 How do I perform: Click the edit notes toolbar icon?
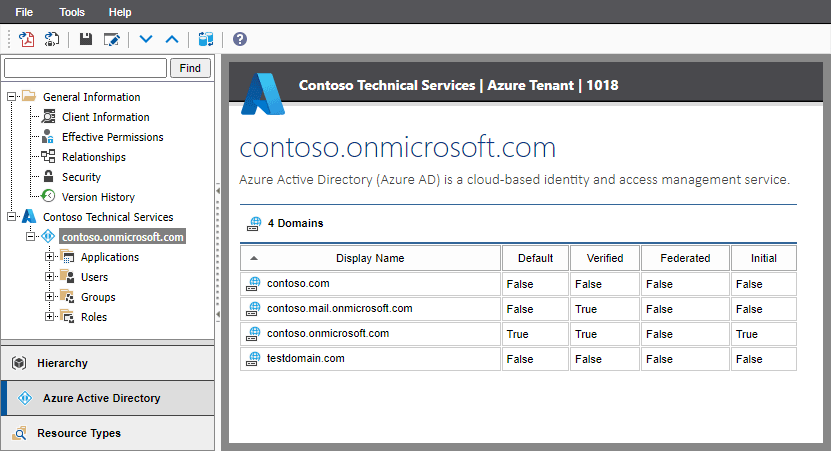coord(112,39)
